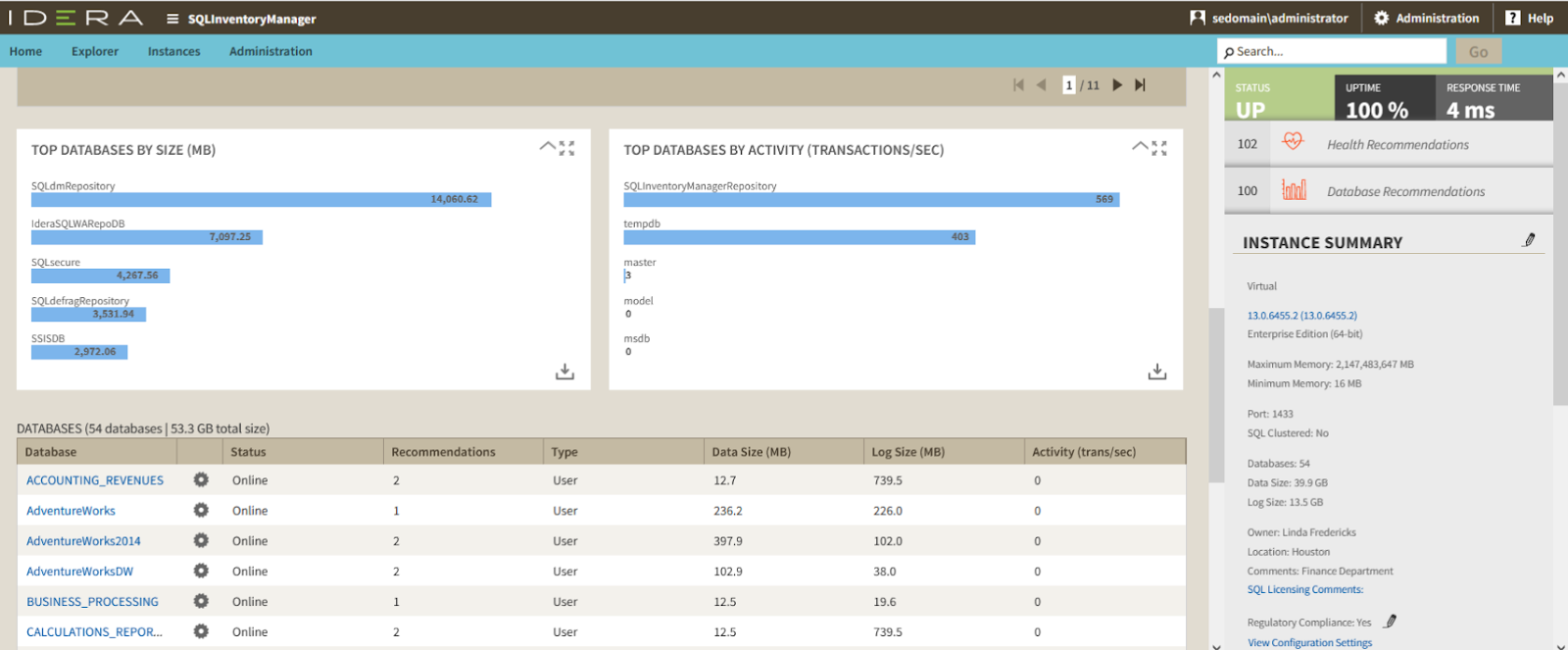
Task: Click the sedomain\administrator user name
Action: tap(1280, 18)
